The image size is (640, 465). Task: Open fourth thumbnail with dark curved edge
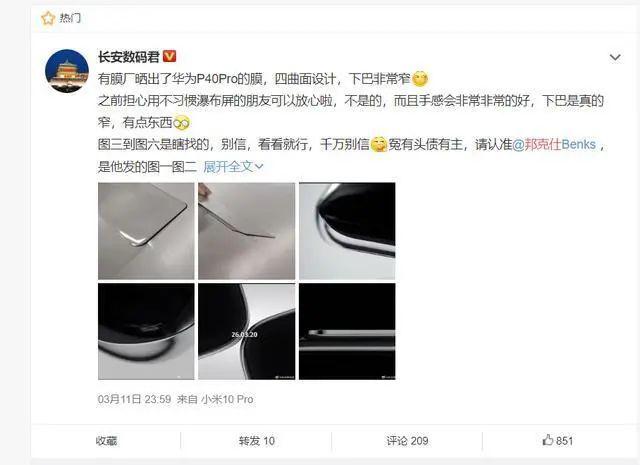coord(146,332)
